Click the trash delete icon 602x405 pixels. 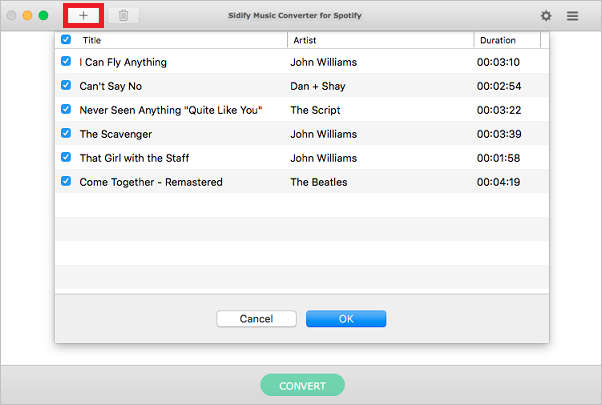(123, 16)
